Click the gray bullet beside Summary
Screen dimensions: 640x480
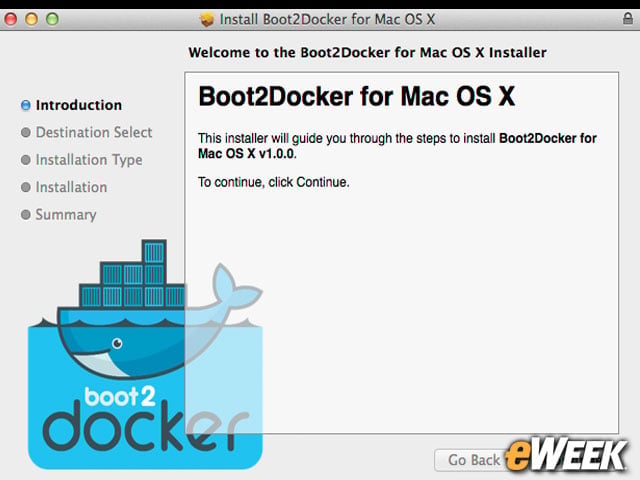pyautogui.click(x=25, y=214)
